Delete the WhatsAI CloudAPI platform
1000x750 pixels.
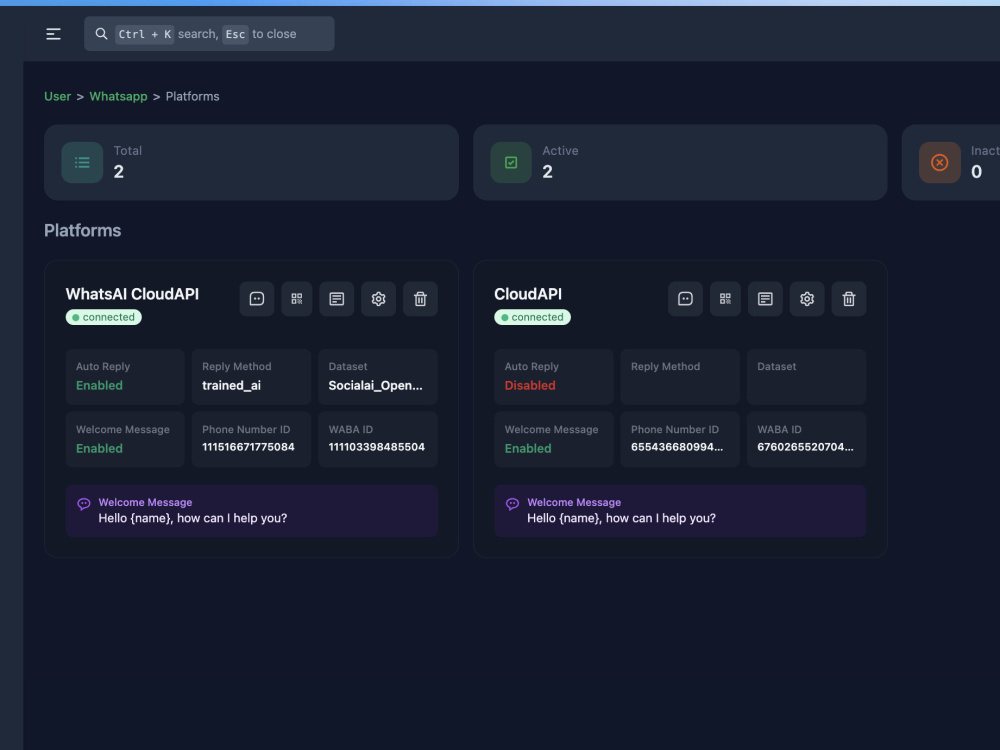coord(420,298)
